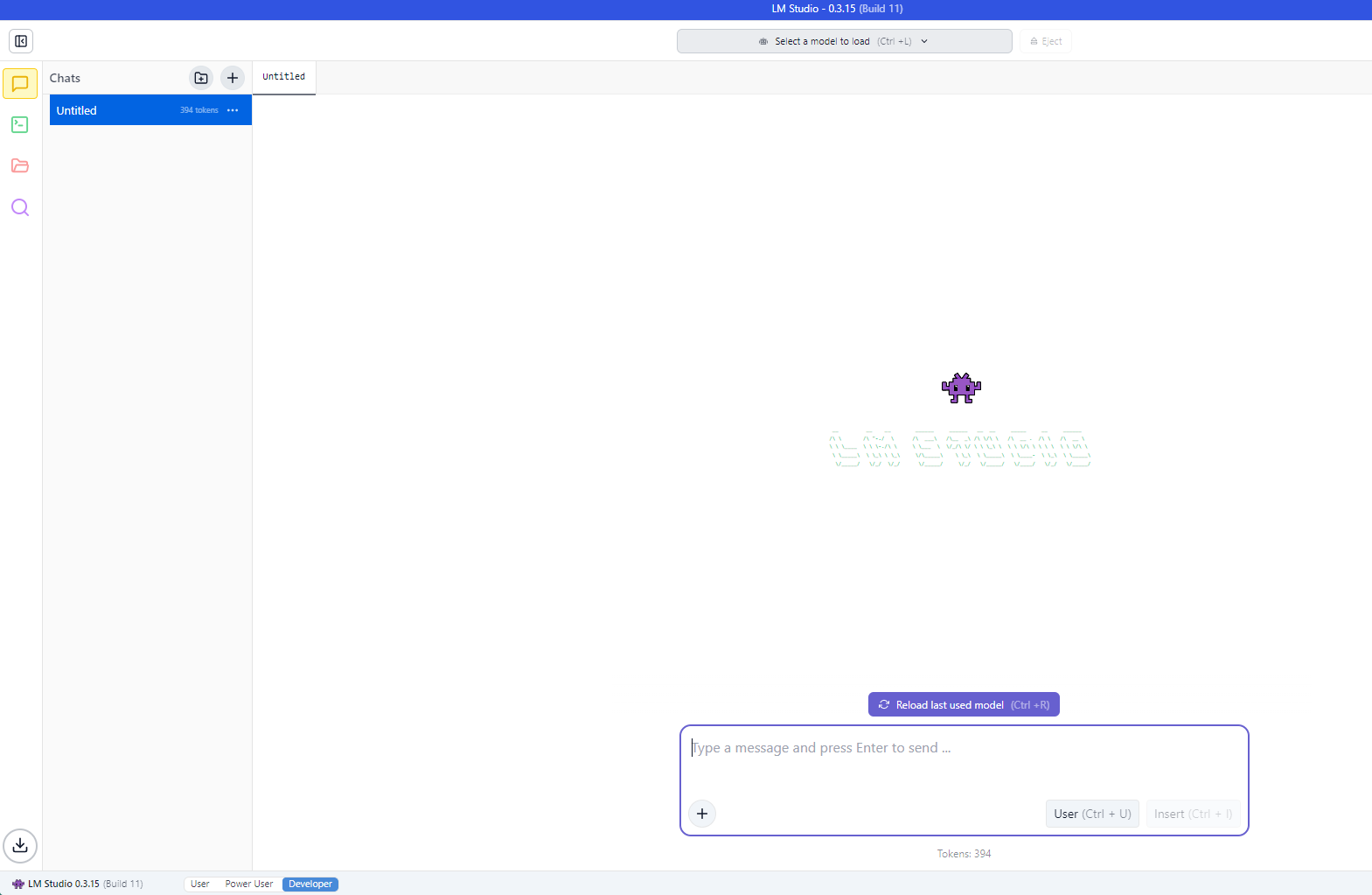The width and height of the screenshot is (1372, 895).
Task: Open the Discover search section
Action: coord(20,207)
